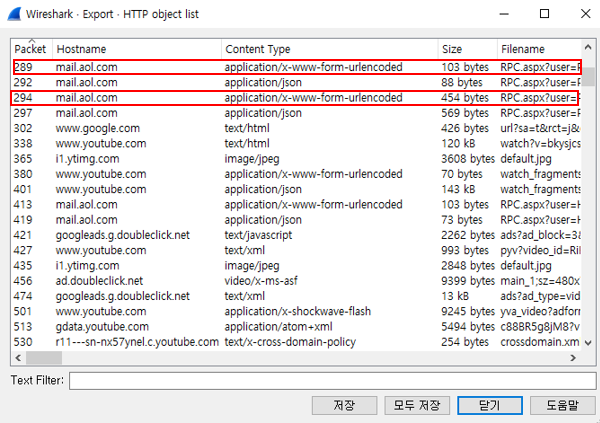Sort by the Content Type column header
Viewport: 600px width, 423px height.
(329, 49)
